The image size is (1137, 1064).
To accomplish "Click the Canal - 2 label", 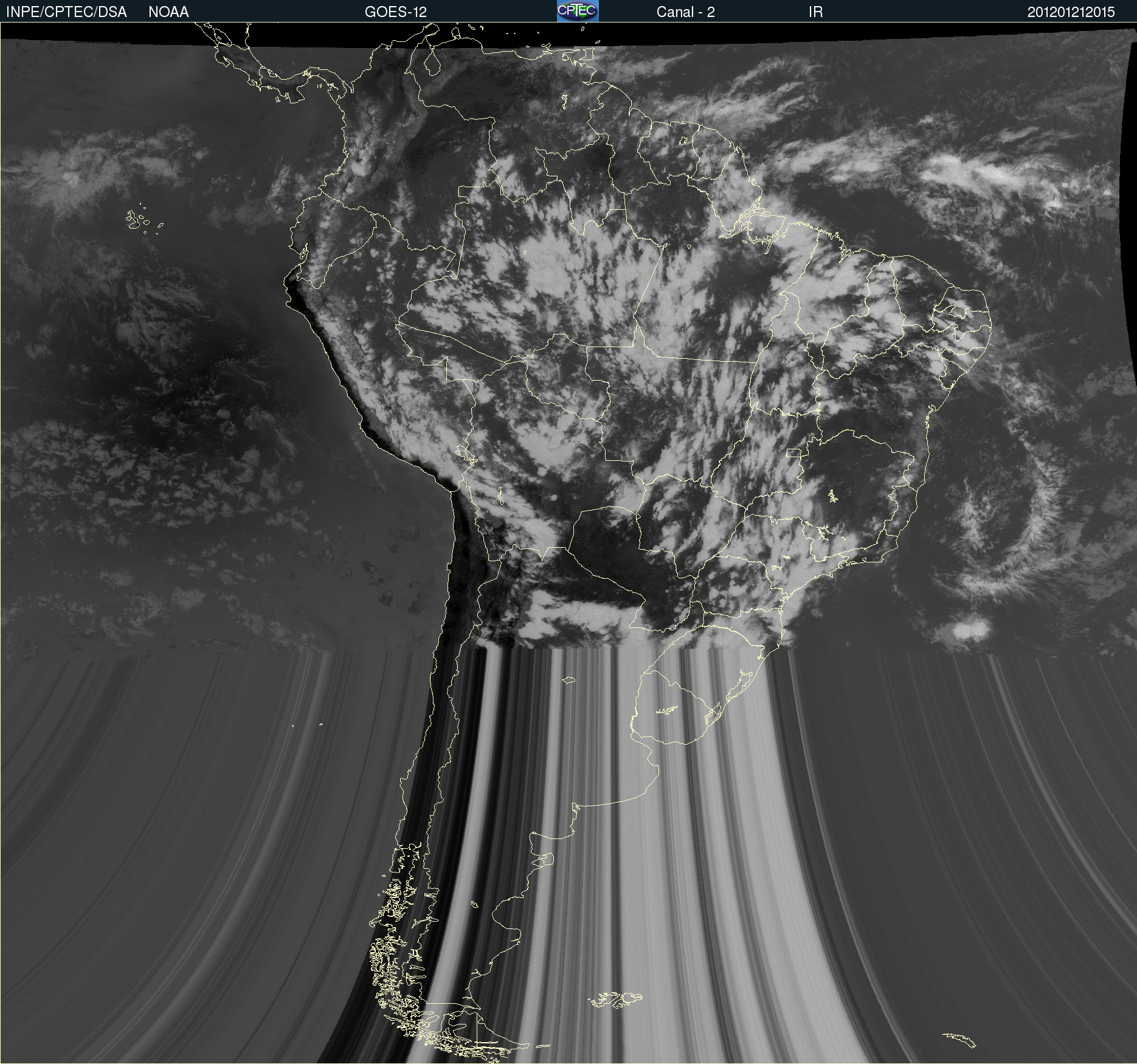I will (685, 12).
